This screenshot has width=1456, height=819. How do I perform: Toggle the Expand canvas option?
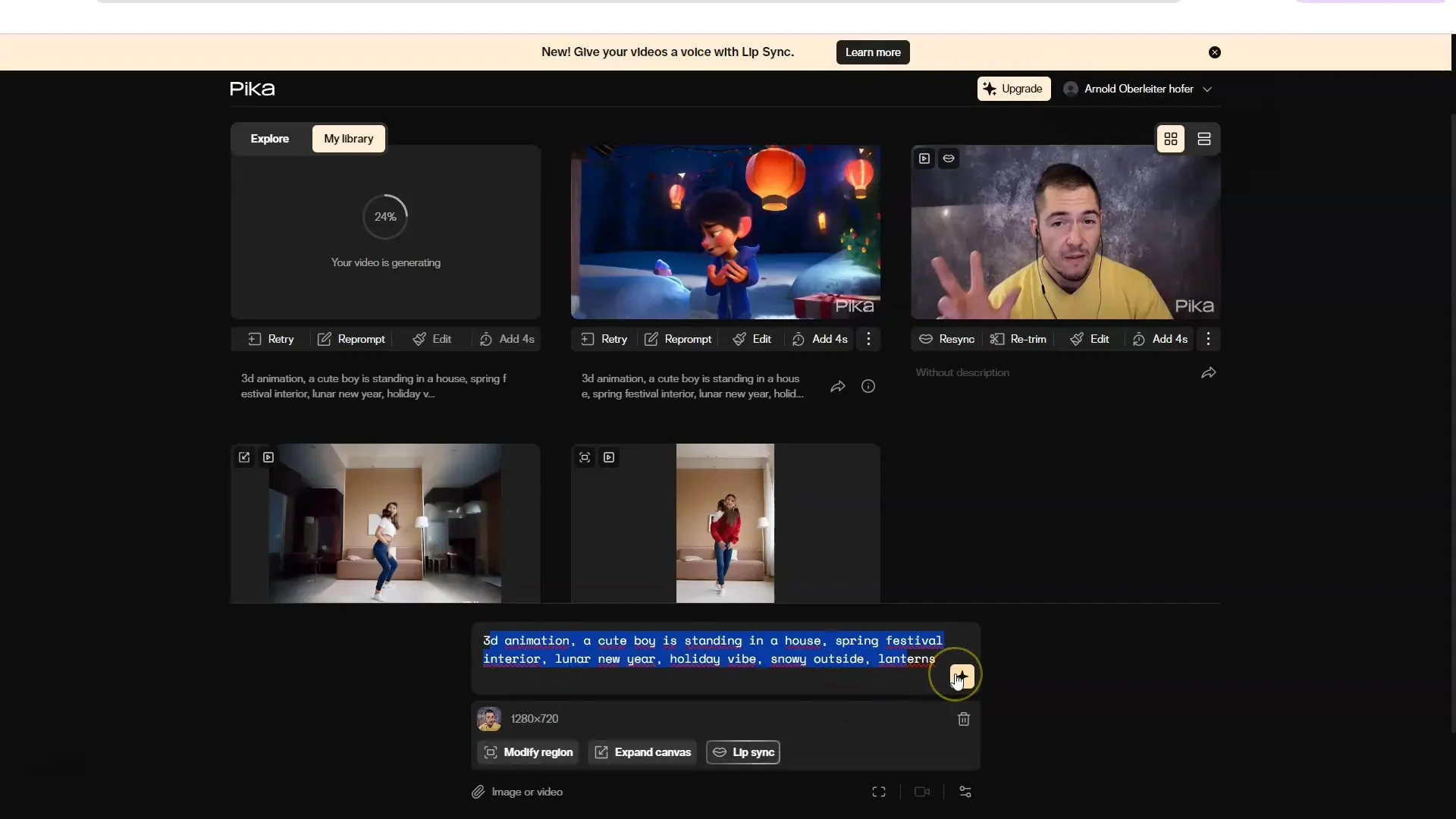pyautogui.click(x=643, y=752)
